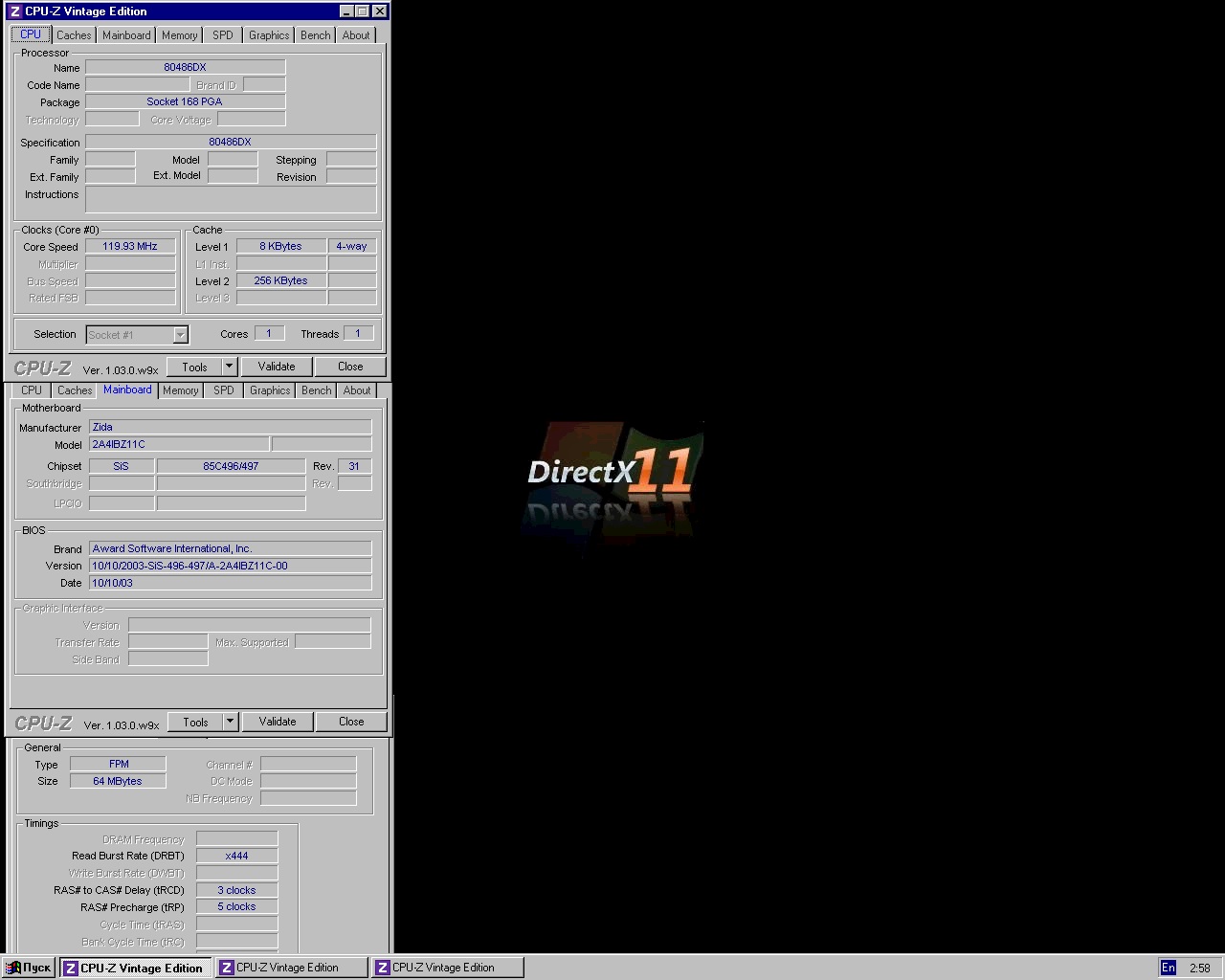Click the BIOS Version string field
Viewport: 1225px width, 980px height.
pyautogui.click(x=230, y=566)
